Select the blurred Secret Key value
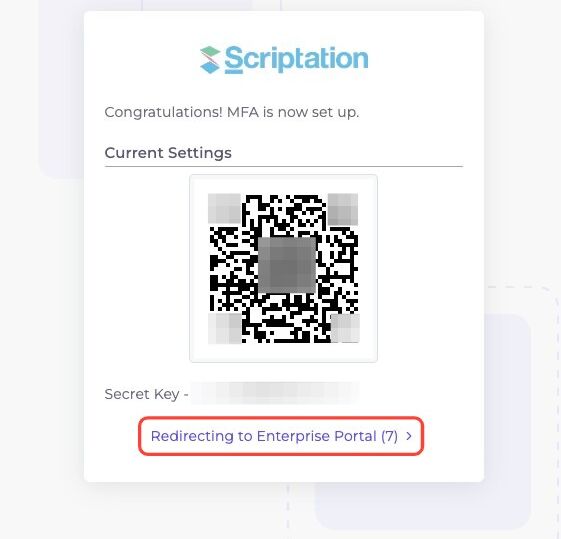The height and width of the screenshot is (539, 561). (275, 393)
